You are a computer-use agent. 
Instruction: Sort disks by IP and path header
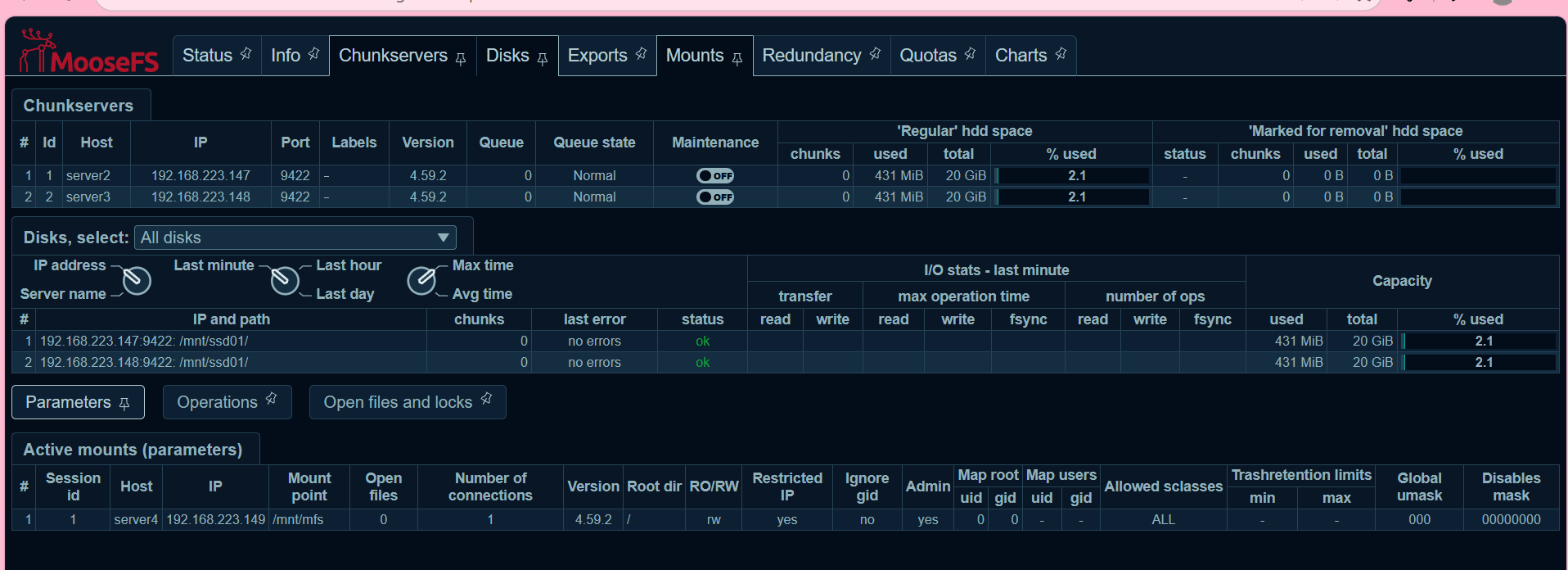coord(232,319)
